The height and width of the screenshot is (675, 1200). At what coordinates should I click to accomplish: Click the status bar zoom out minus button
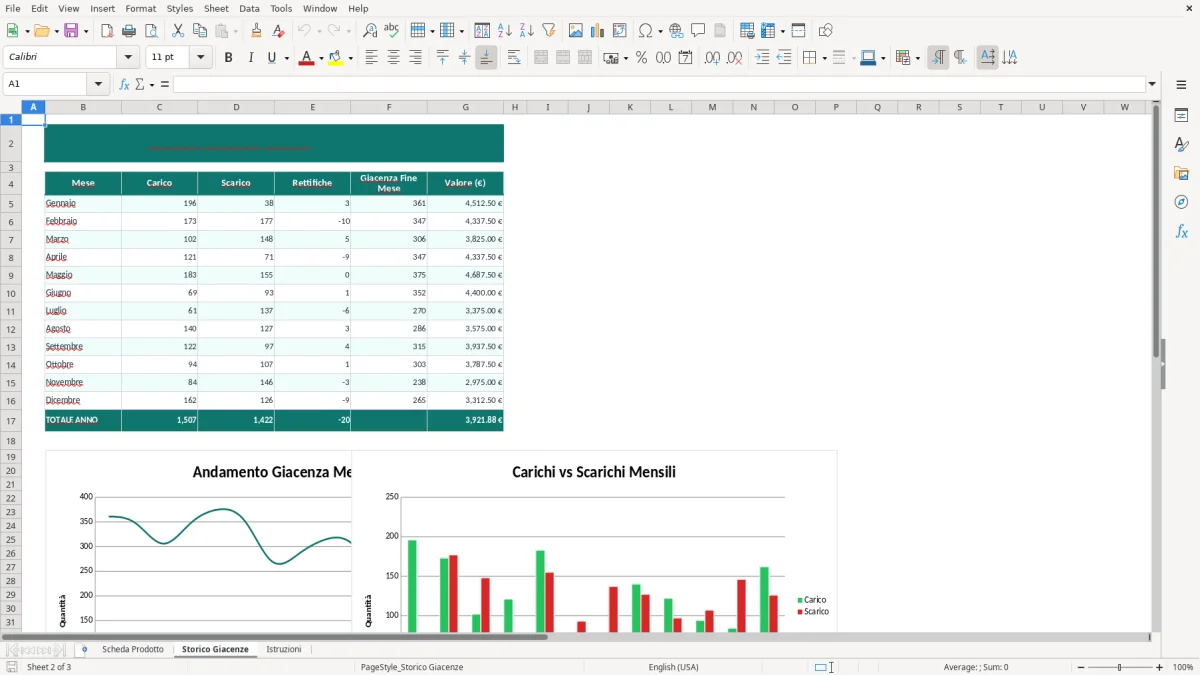tap(1081, 667)
